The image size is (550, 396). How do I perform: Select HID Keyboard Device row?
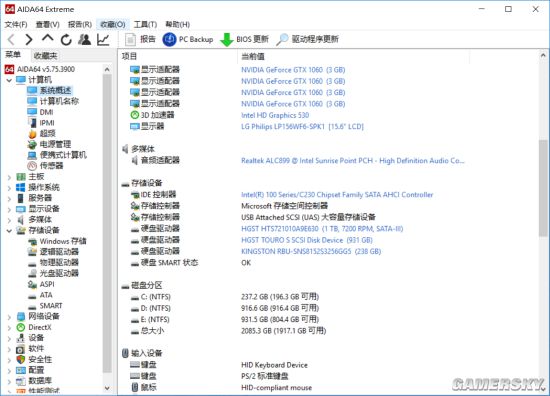tap(219, 365)
